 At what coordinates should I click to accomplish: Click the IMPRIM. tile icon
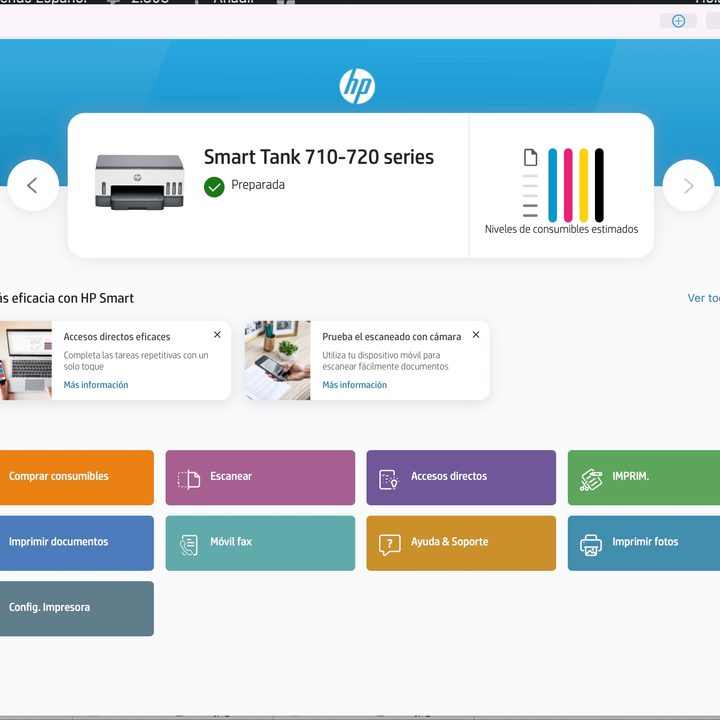tap(591, 478)
